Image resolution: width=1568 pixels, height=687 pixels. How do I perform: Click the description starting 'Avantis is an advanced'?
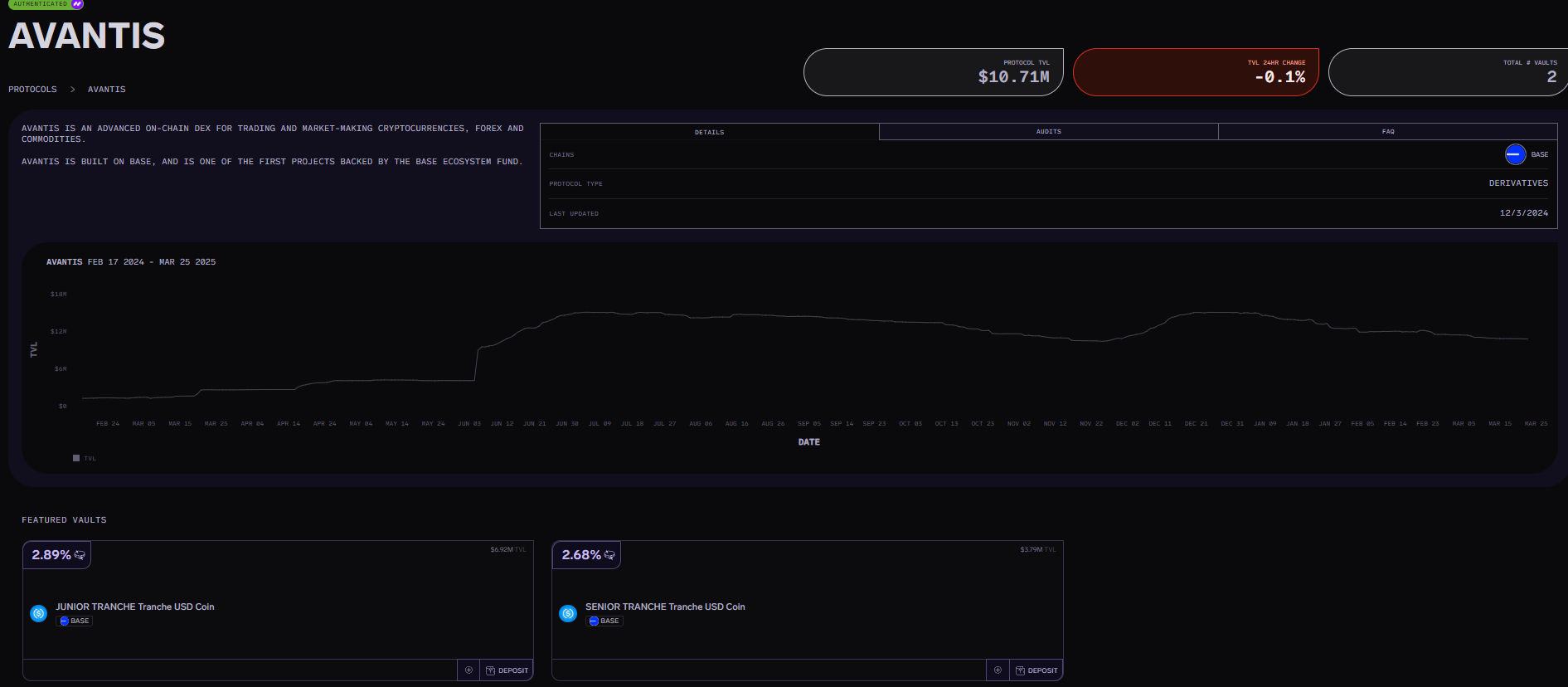[273, 134]
